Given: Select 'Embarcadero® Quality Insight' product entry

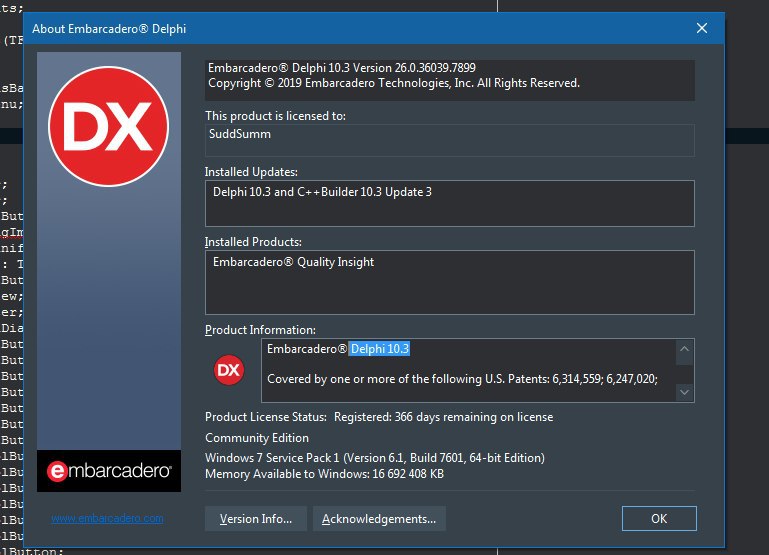Looking at the screenshot, I should pyautogui.click(x=293, y=262).
